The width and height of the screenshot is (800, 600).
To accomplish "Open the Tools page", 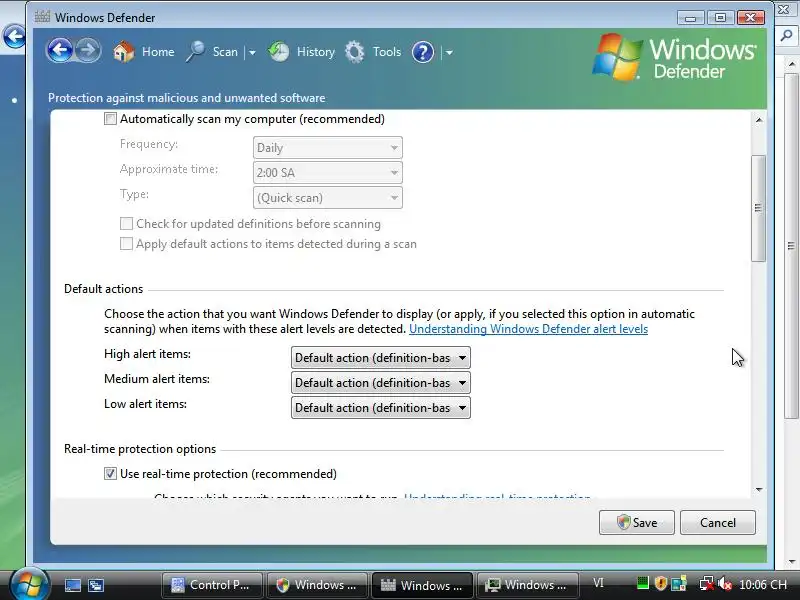I will pyautogui.click(x=373, y=52).
